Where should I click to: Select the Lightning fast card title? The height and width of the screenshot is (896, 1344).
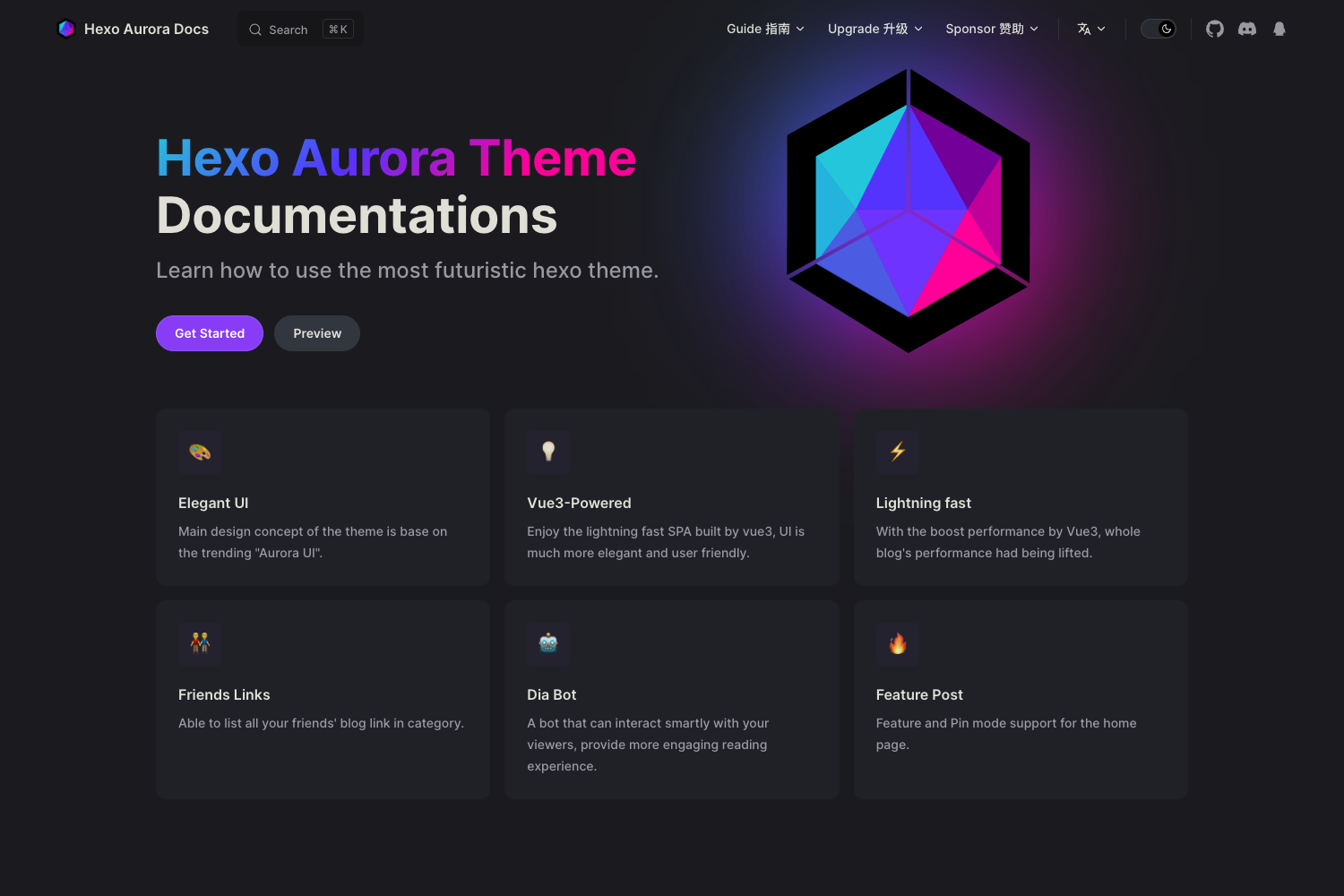[x=923, y=504]
